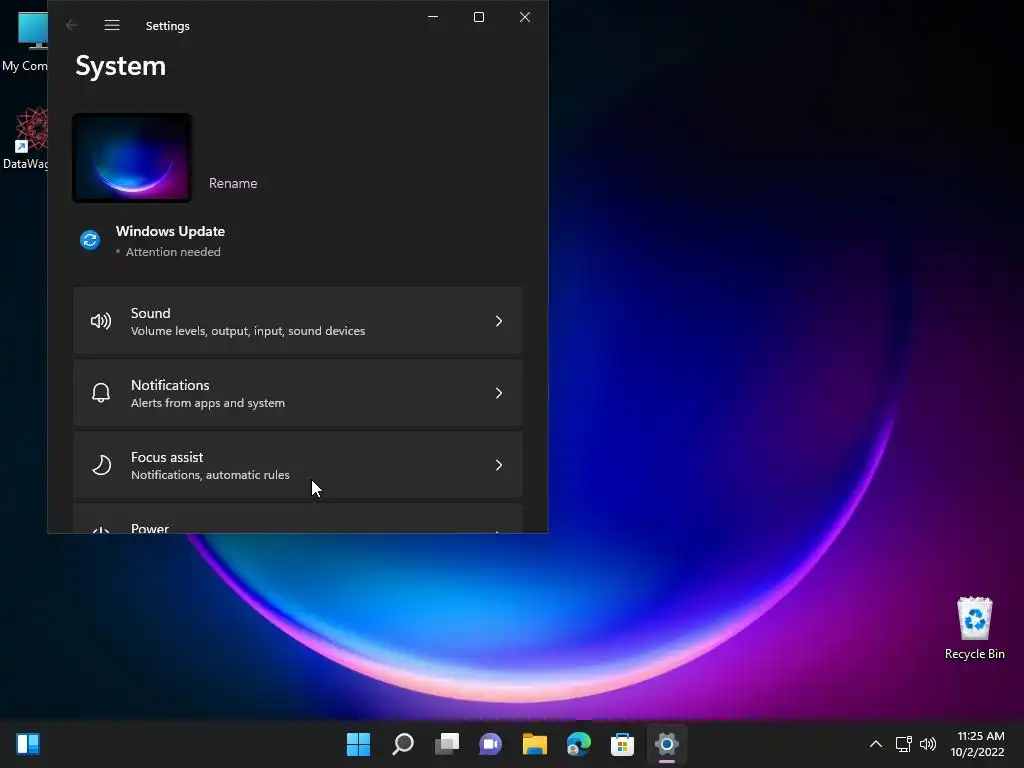
Task: Click the volume icon in system tray
Action: click(x=928, y=744)
